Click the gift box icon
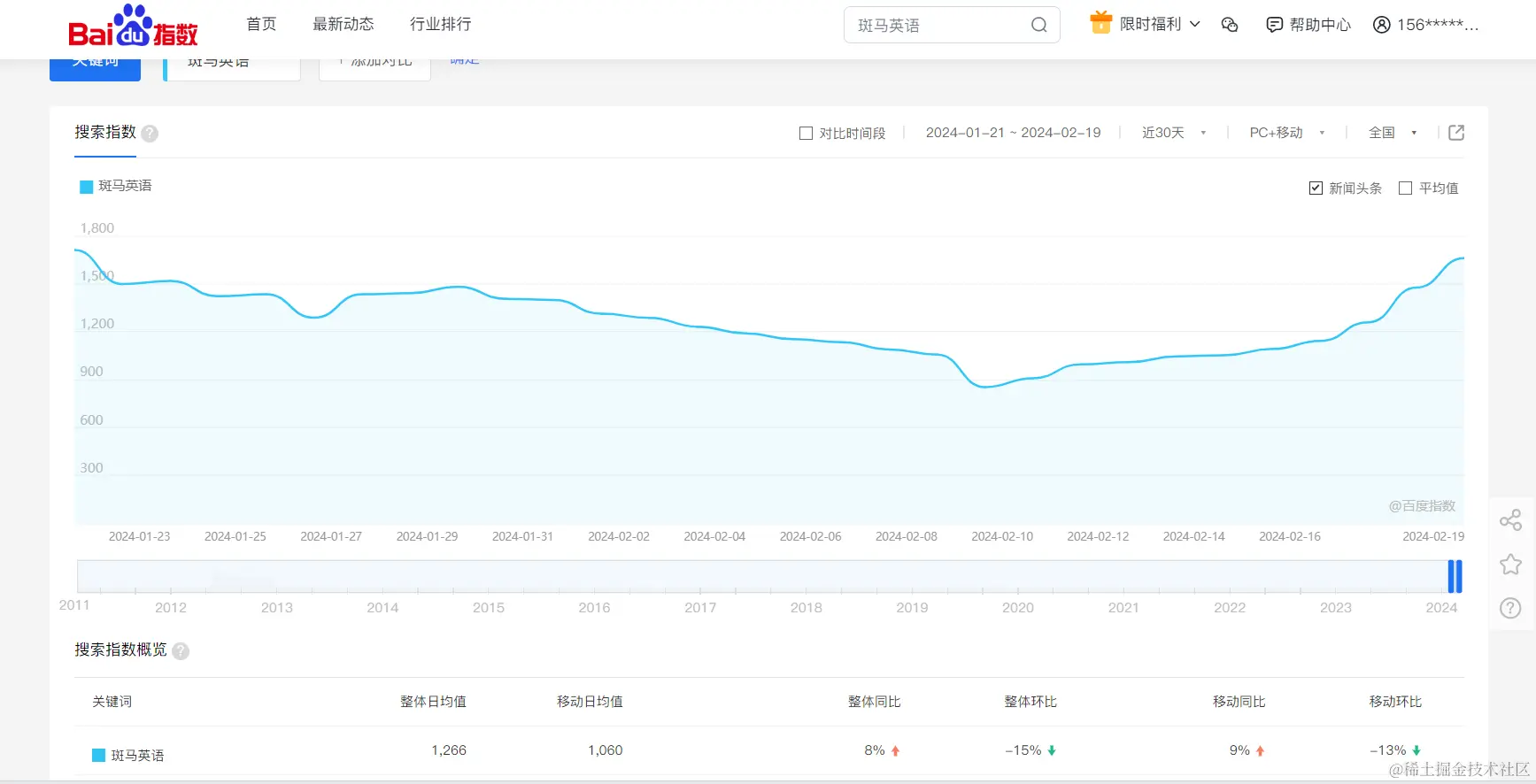Image resolution: width=1536 pixels, height=784 pixels. (x=1100, y=22)
